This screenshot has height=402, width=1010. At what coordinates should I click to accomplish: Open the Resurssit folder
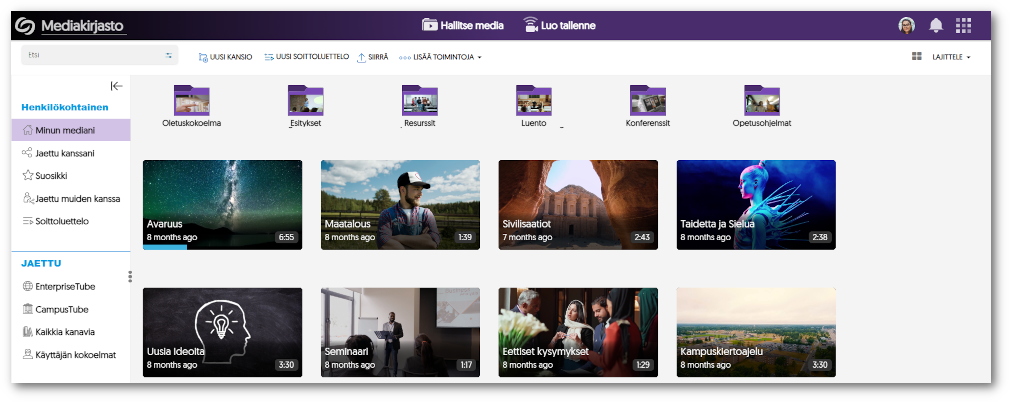(420, 106)
